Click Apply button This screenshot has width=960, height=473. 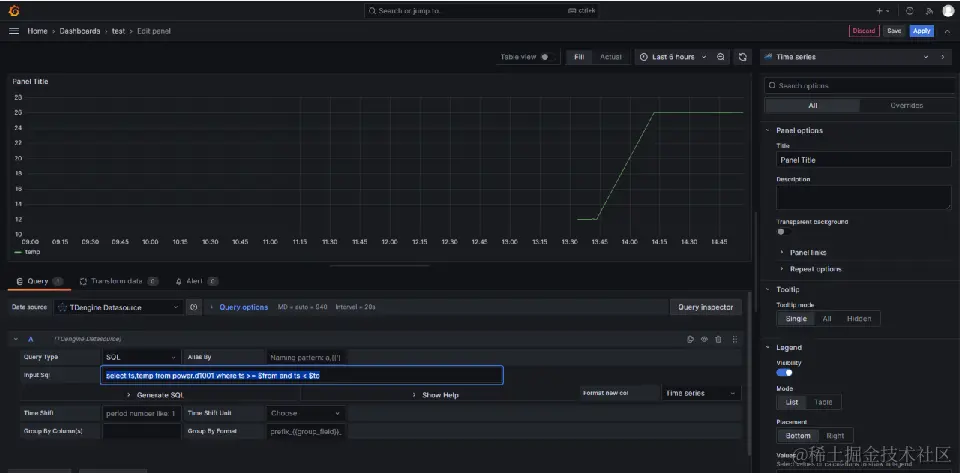[x=921, y=31]
